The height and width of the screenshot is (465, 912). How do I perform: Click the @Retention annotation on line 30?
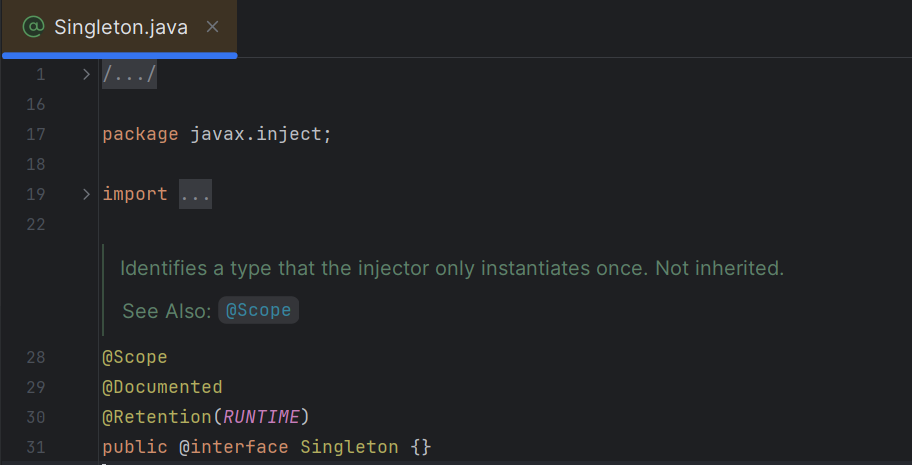tap(156, 417)
